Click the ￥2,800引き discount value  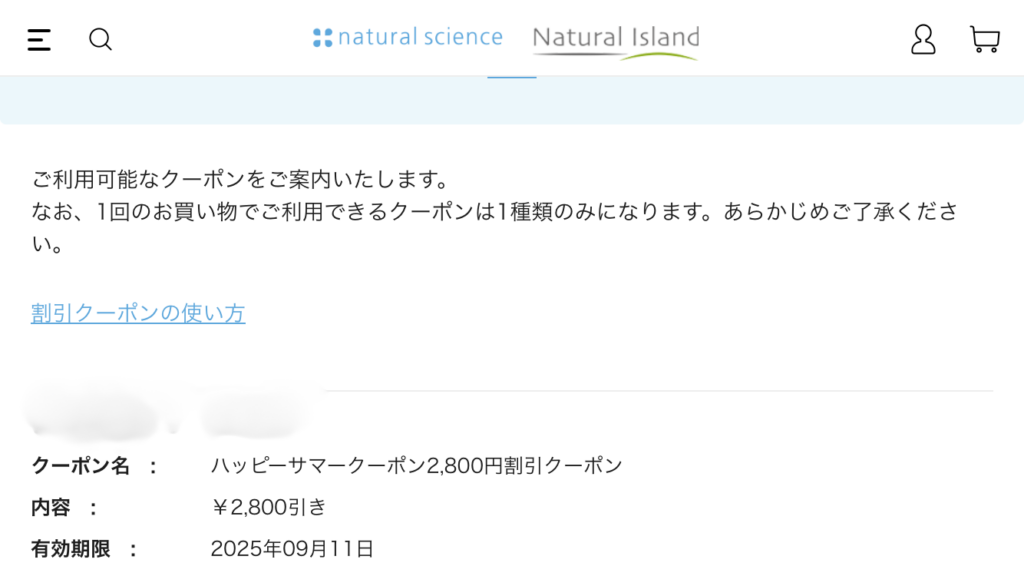tap(268, 507)
